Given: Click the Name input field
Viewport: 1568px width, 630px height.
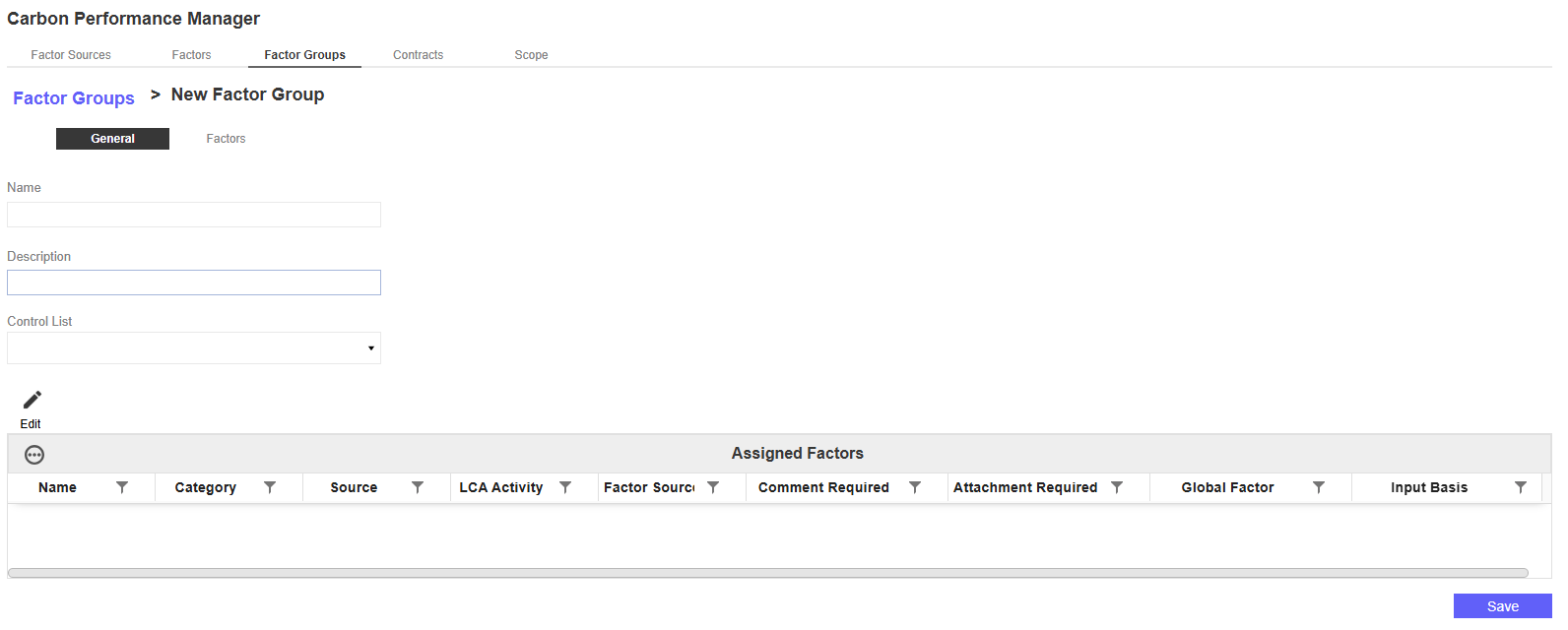Looking at the screenshot, I should [x=194, y=215].
